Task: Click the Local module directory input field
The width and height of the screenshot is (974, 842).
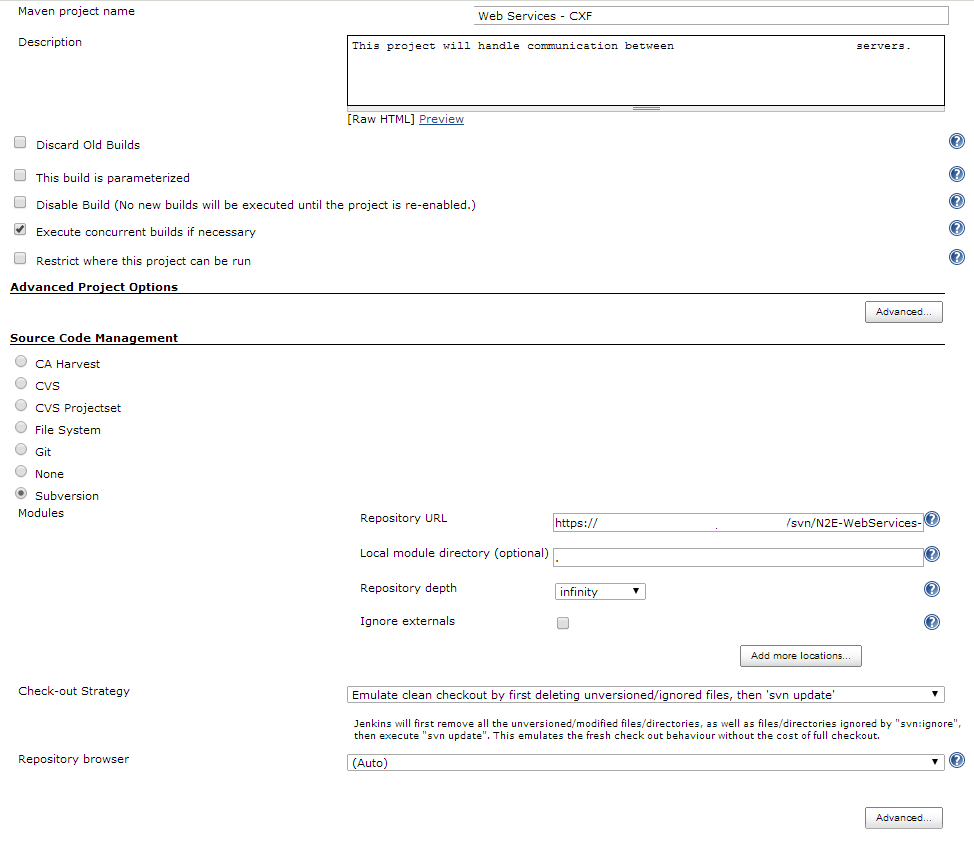Action: [737, 556]
